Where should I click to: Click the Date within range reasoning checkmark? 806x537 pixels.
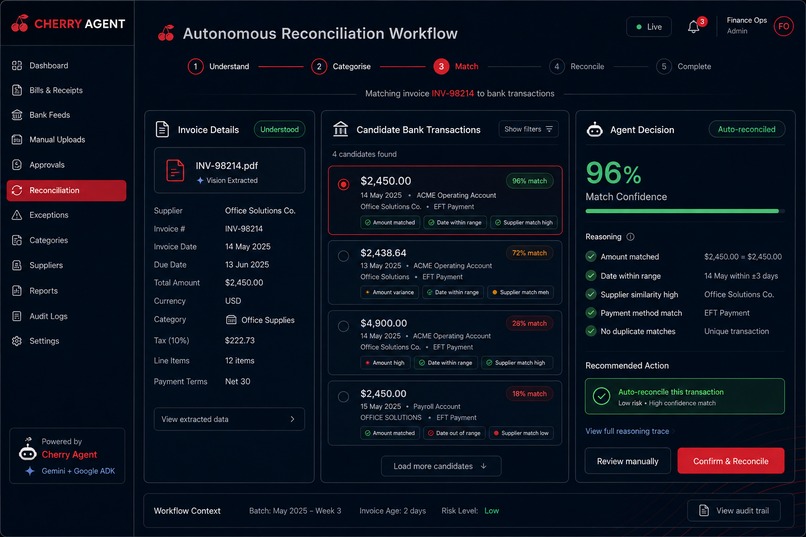pyautogui.click(x=591, y=275)
